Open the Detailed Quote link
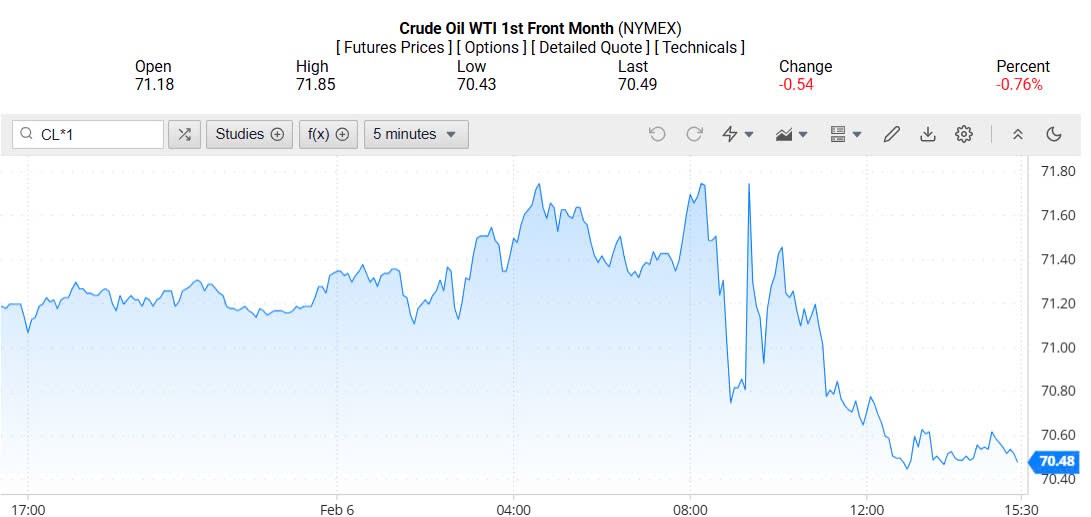The height and width of the screenshot is (517, 1091). [592, 47]
